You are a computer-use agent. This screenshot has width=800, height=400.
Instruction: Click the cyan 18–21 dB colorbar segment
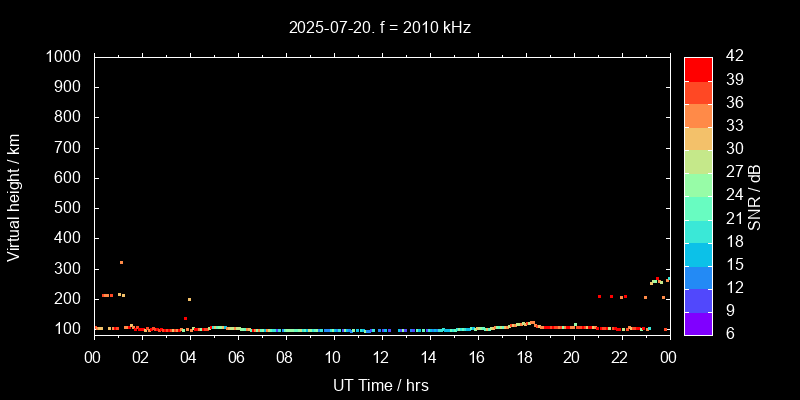(x=697, y=230)
